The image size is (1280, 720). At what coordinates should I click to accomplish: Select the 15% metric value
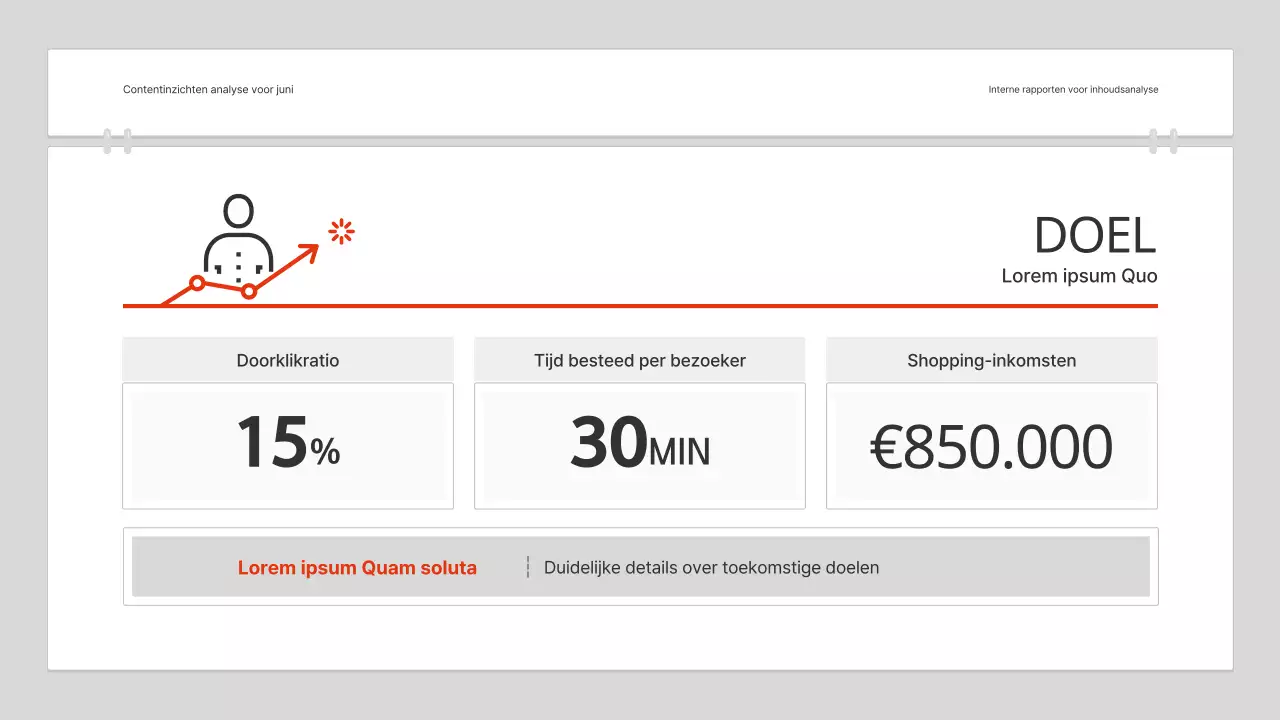pos(288,445)
